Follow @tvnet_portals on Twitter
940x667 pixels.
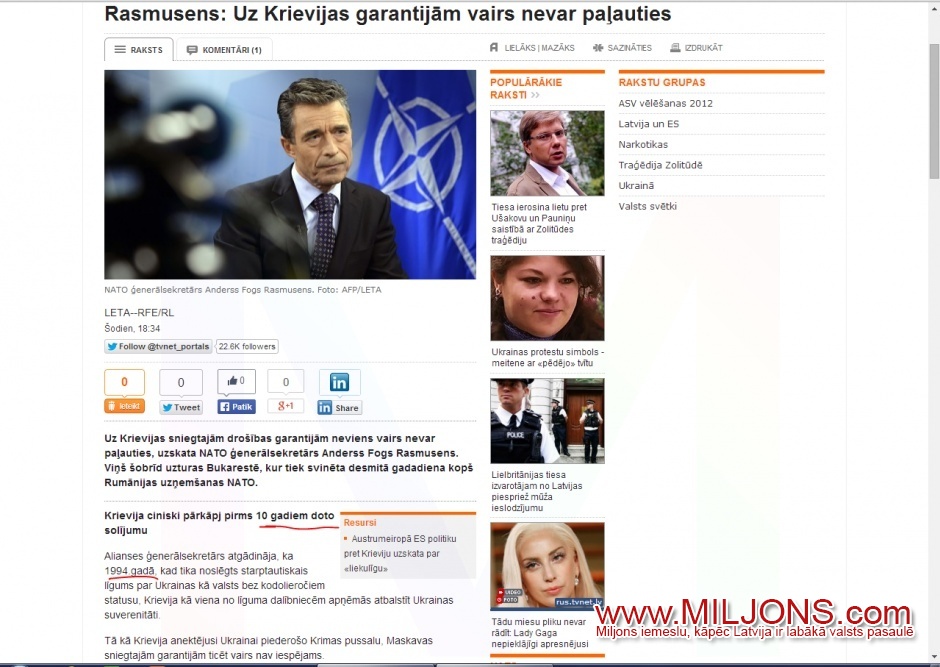pyautogui.click(x=159, y=347)
